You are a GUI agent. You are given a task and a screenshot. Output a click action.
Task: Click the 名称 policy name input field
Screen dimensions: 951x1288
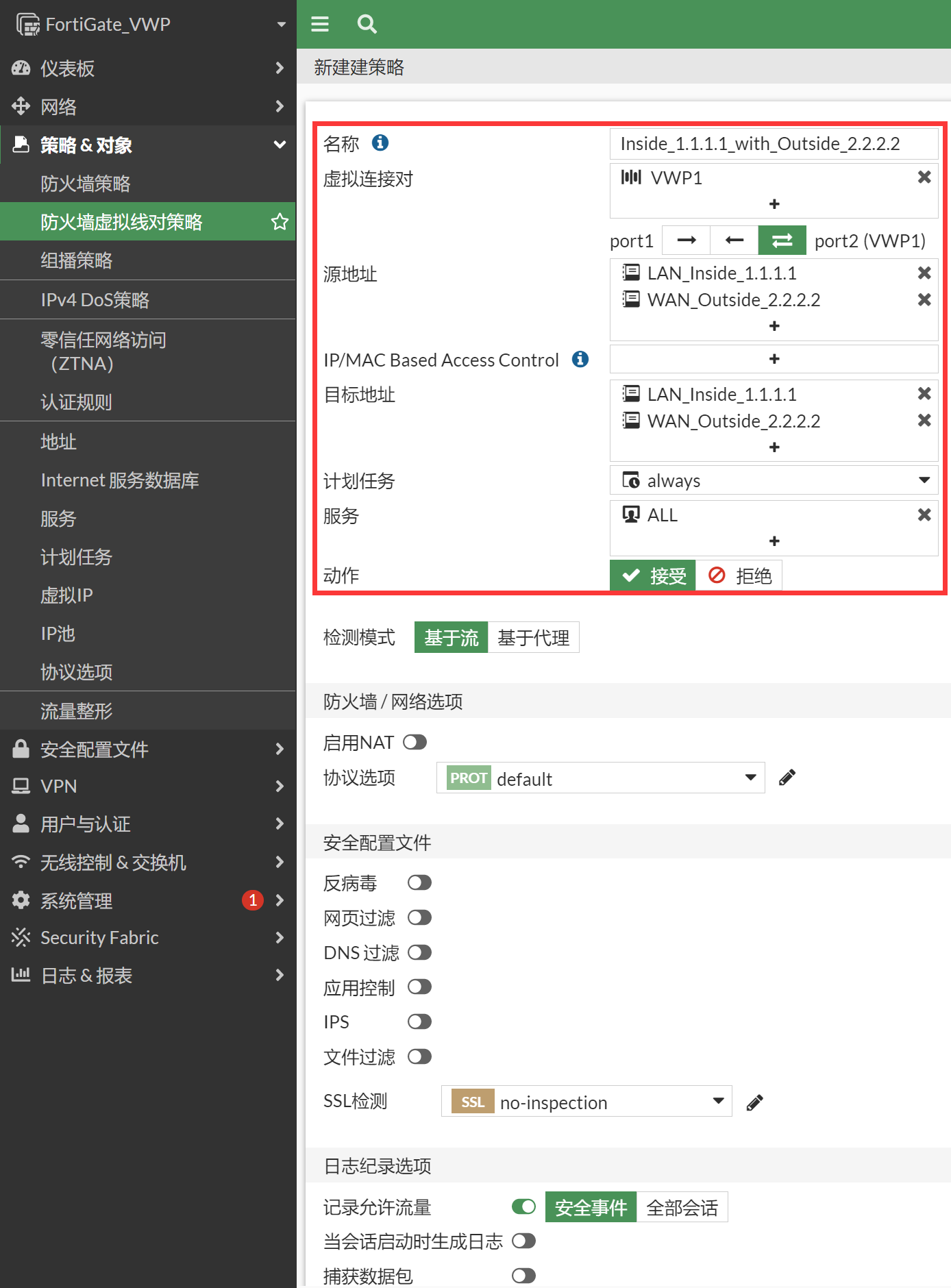coord(774,144)
